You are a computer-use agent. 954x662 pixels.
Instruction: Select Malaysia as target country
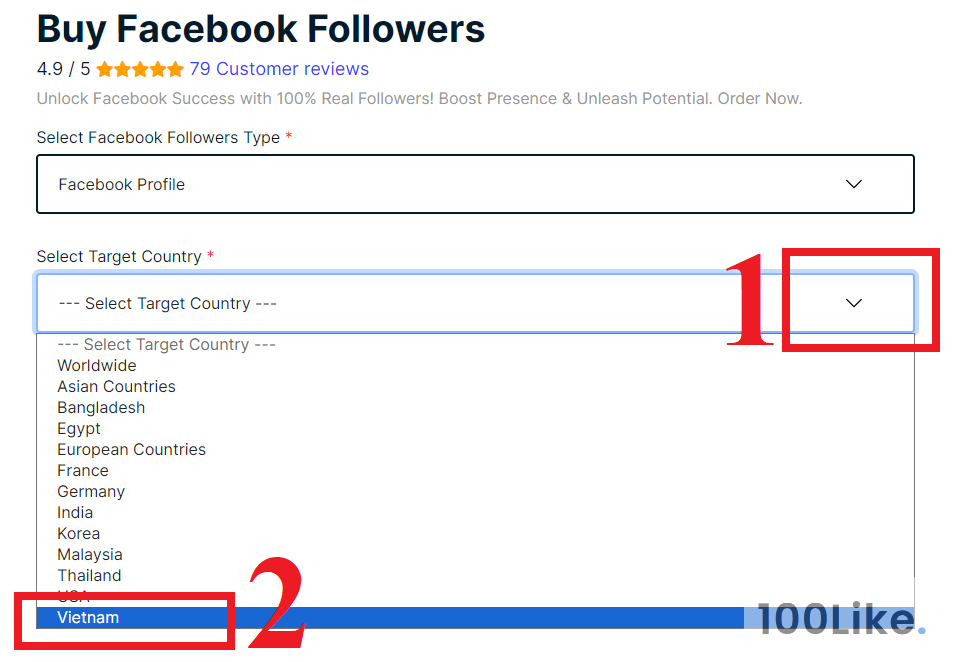click(90, 555)
